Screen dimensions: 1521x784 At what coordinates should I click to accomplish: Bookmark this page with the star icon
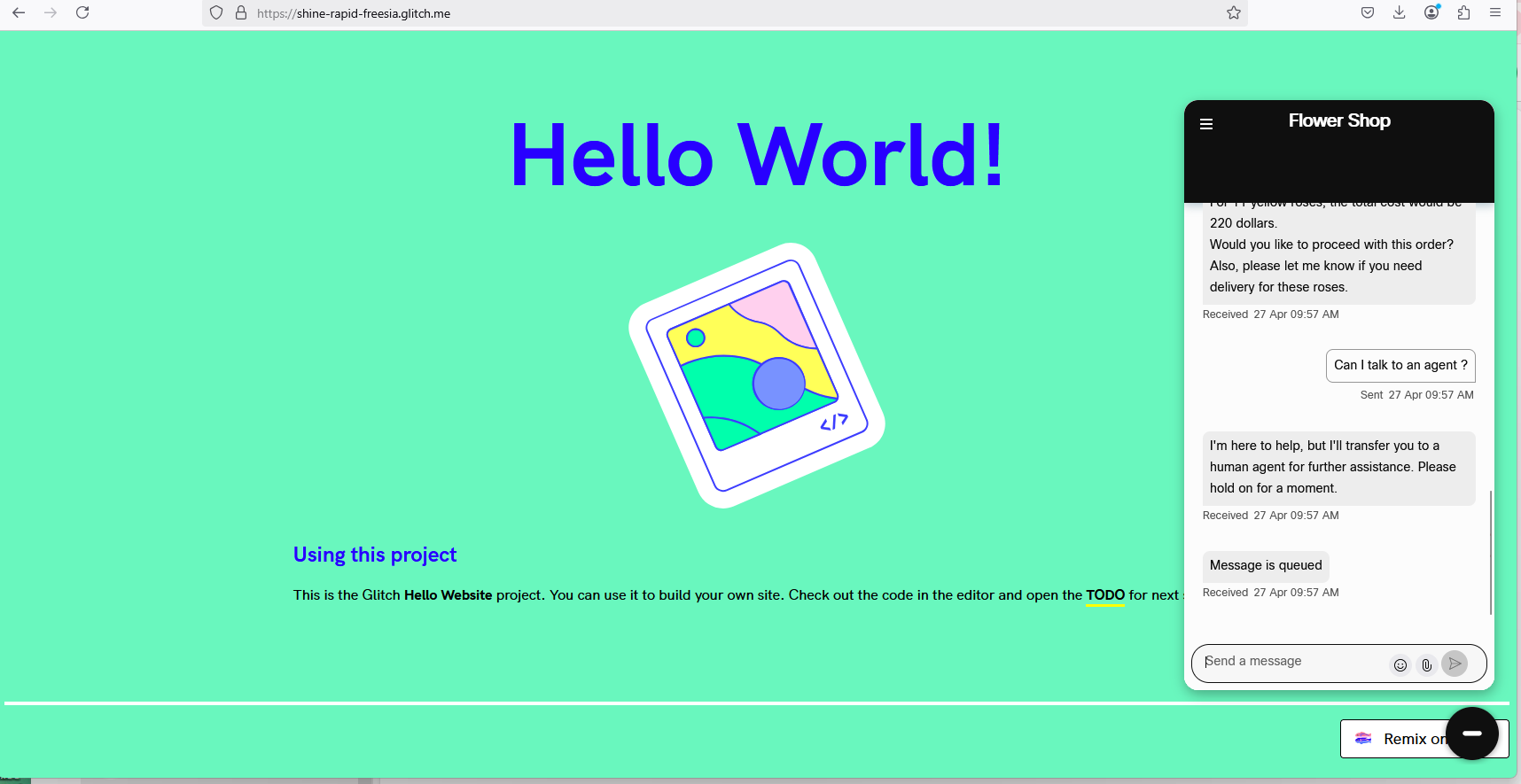[x=1233, y=12]
